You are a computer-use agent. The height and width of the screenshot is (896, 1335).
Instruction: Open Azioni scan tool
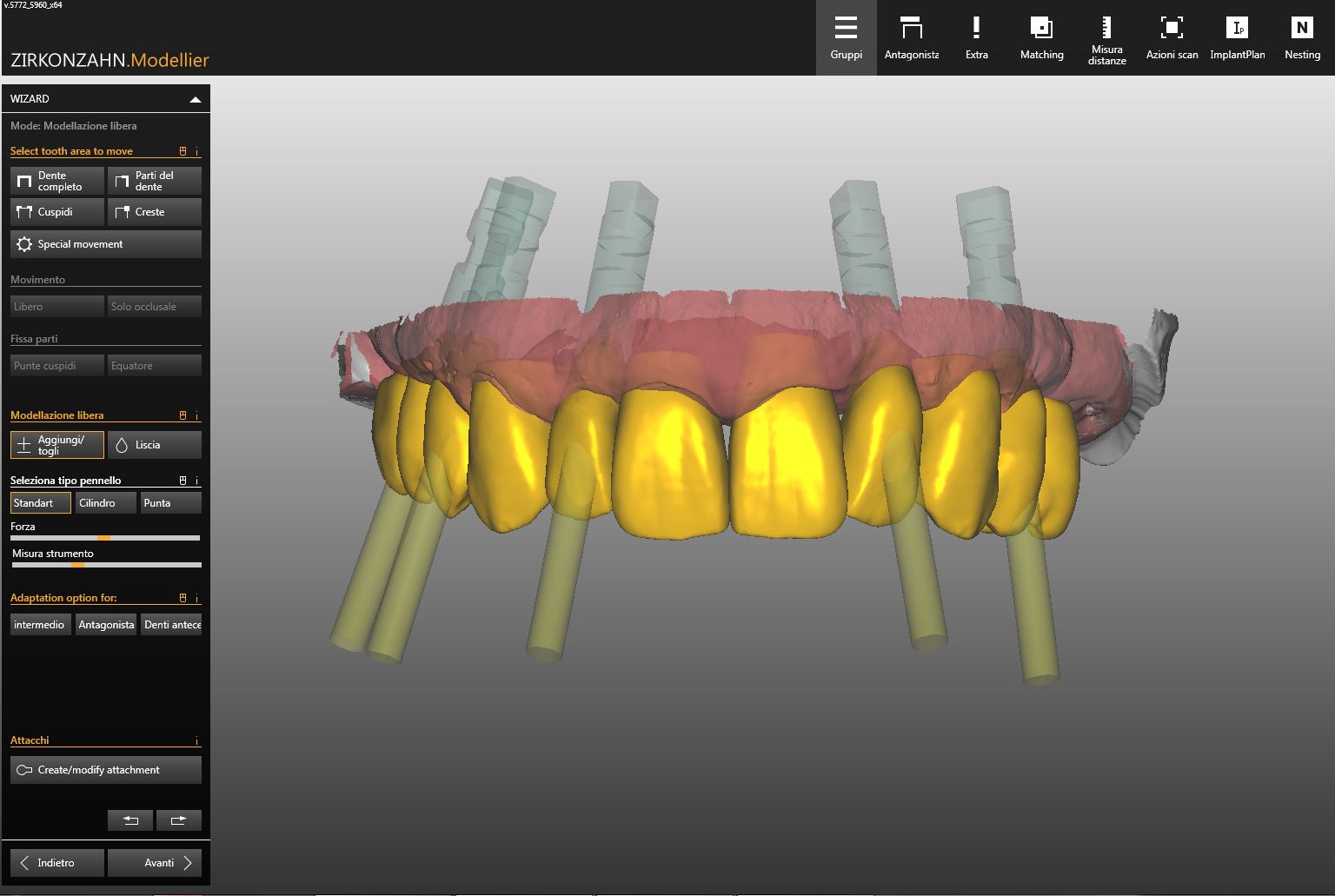(1172, 38)
